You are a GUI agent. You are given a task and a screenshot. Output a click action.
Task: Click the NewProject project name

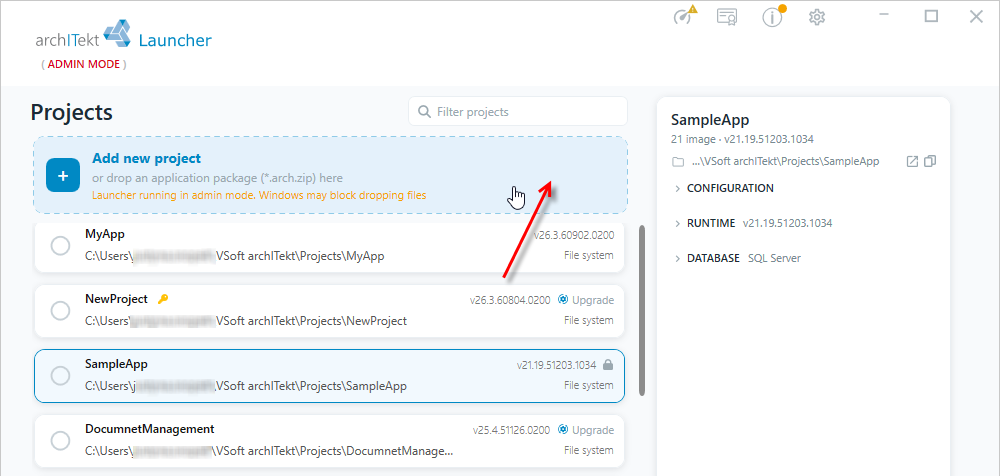[x=116, y=299]
